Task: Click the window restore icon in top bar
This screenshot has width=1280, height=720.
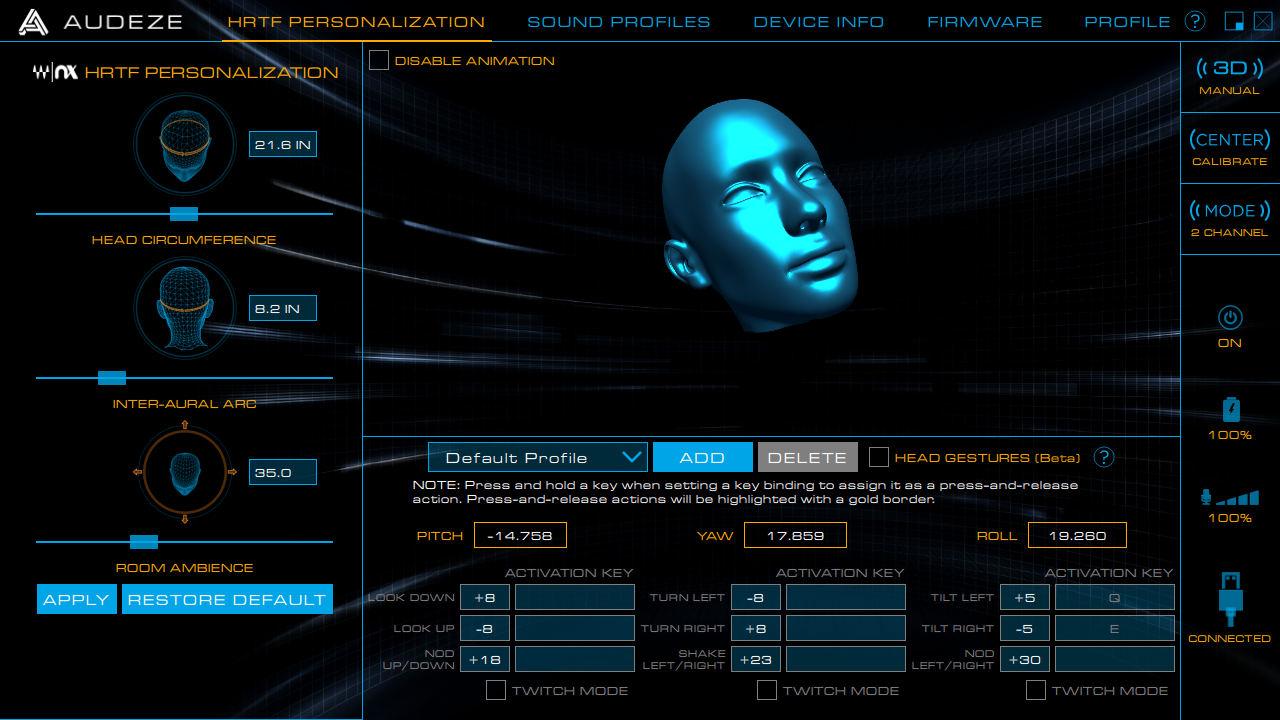Action: point(1234,21)
